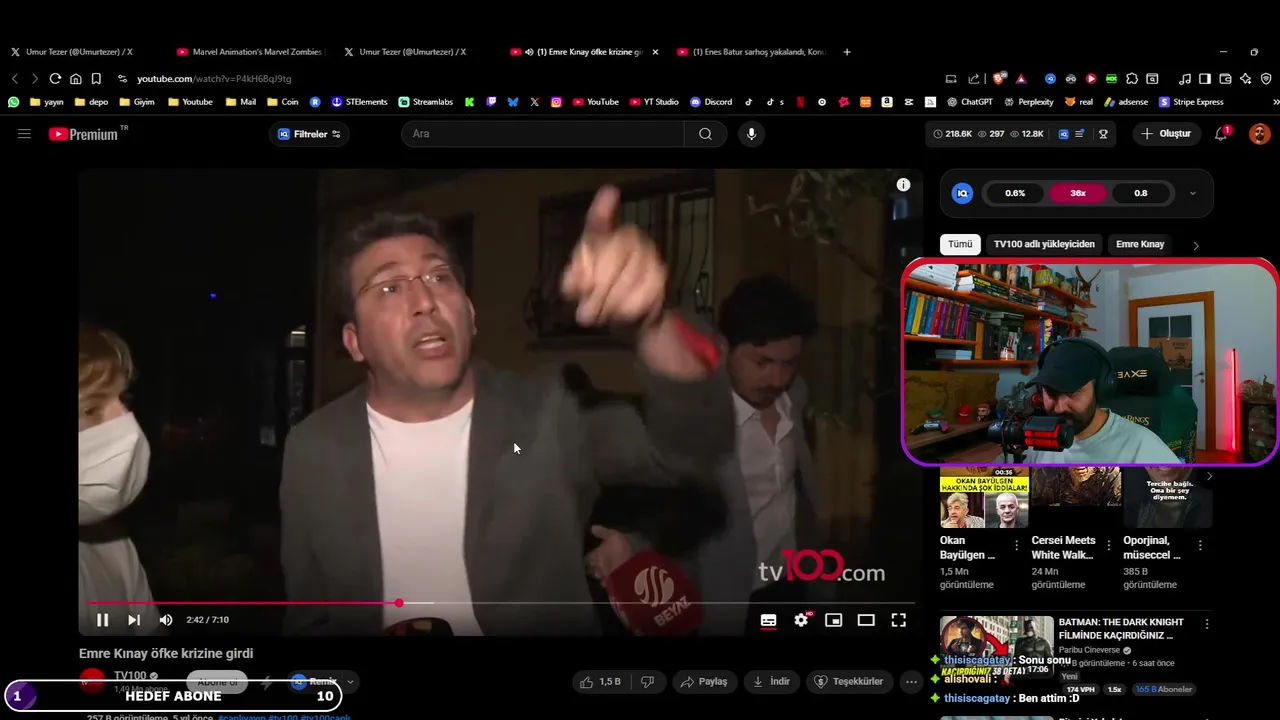Reload the current page
This screenshot has height=720, width=1280.
pyautogui.click(x=55, y=78)
